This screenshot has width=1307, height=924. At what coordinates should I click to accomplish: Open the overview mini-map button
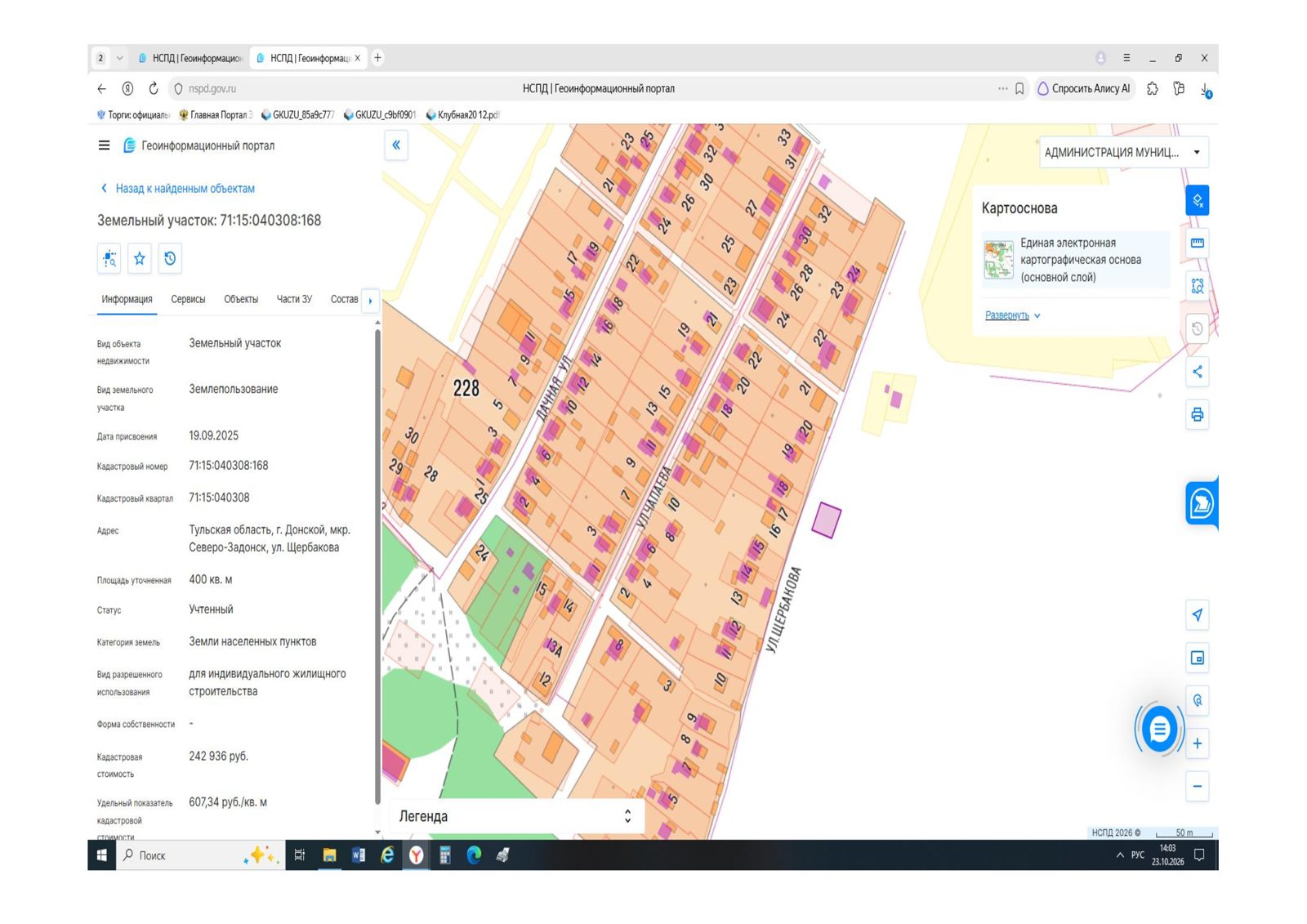point(1198,658)
